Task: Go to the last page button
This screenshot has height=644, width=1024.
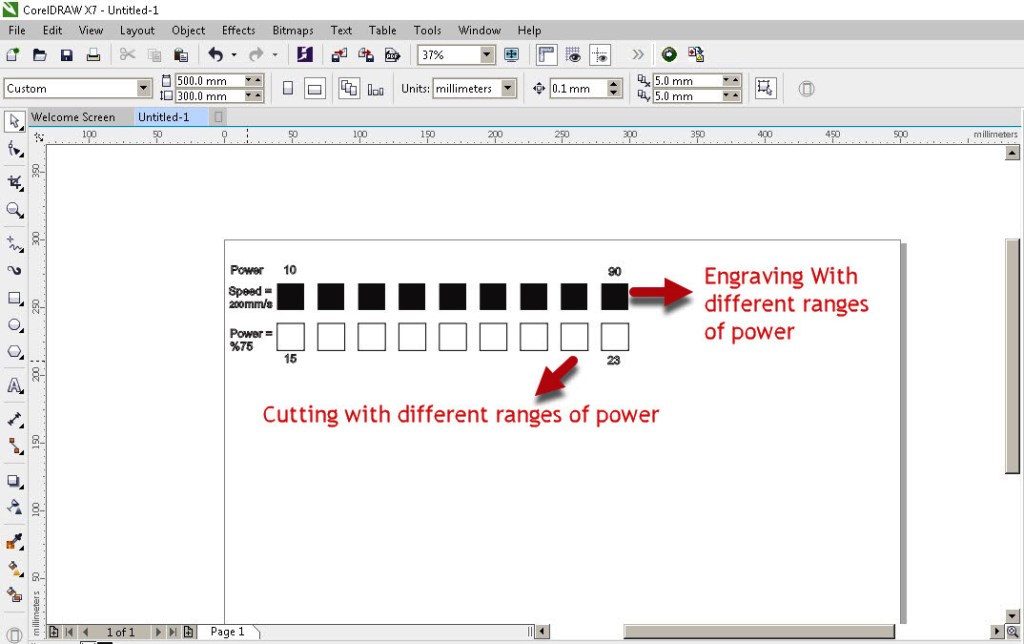Action: click(x=173, y=632)
